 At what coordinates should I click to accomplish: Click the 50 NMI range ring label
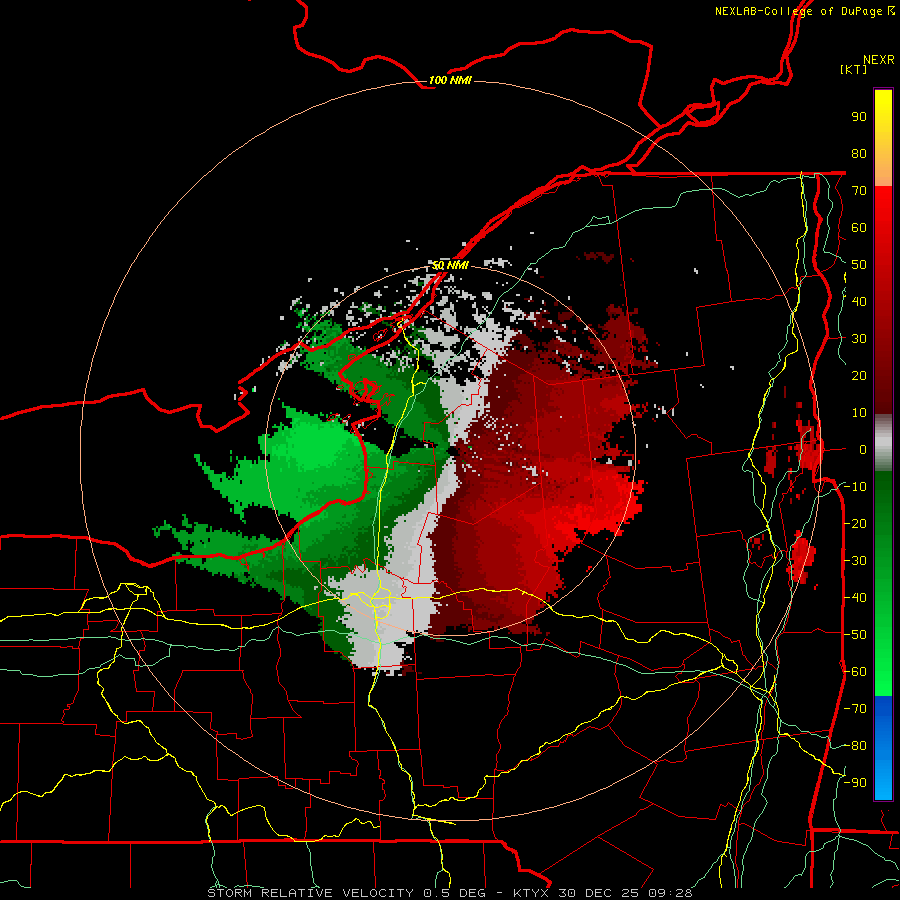[450, 265]
